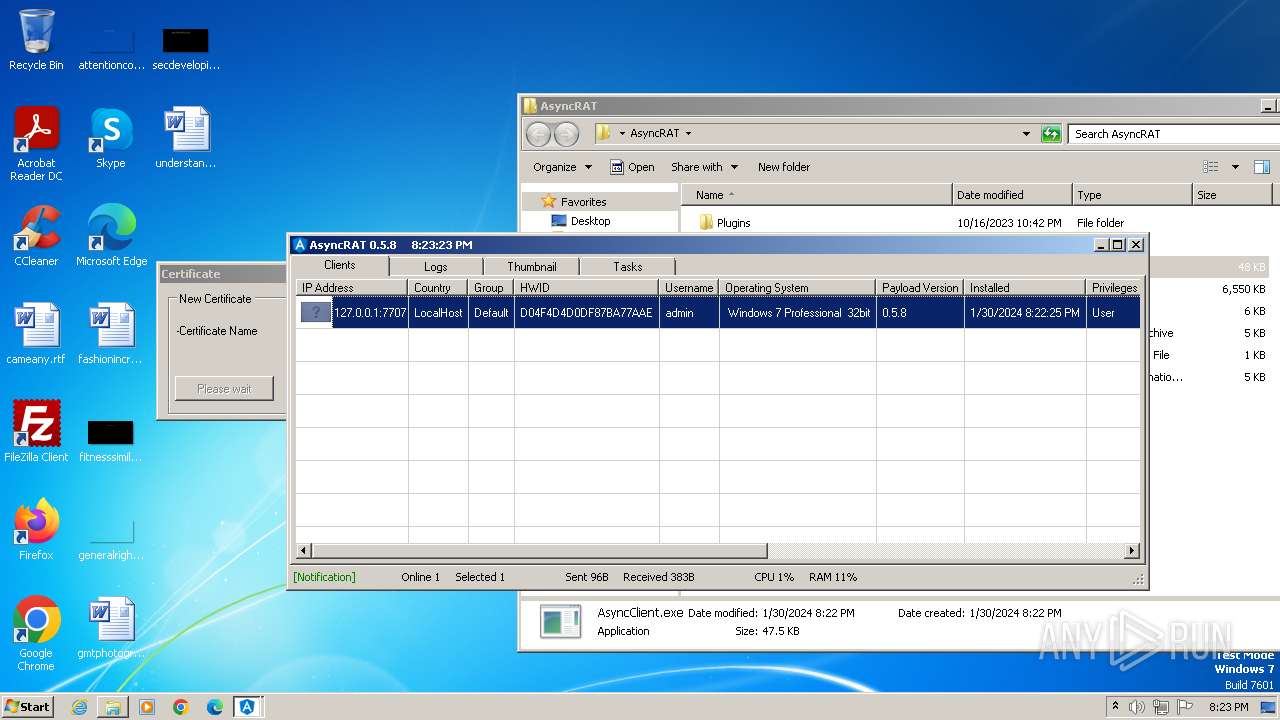
Task: Select the Plugins folder in Explorer
Action: (x=733, y=223)
